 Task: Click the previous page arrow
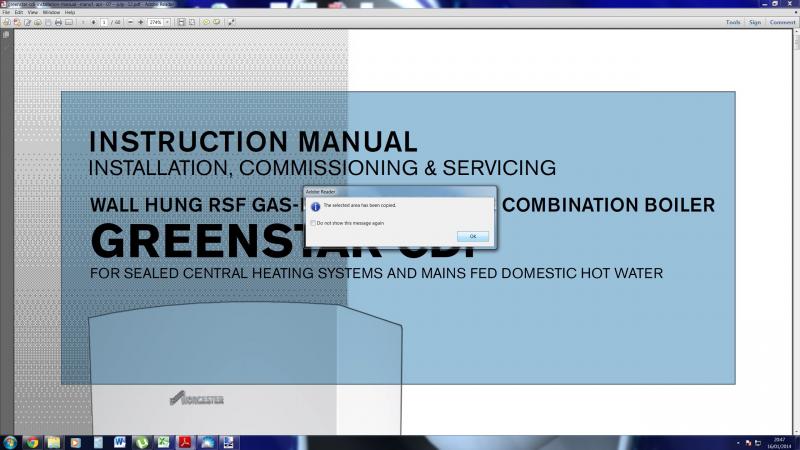coord(82,21)
